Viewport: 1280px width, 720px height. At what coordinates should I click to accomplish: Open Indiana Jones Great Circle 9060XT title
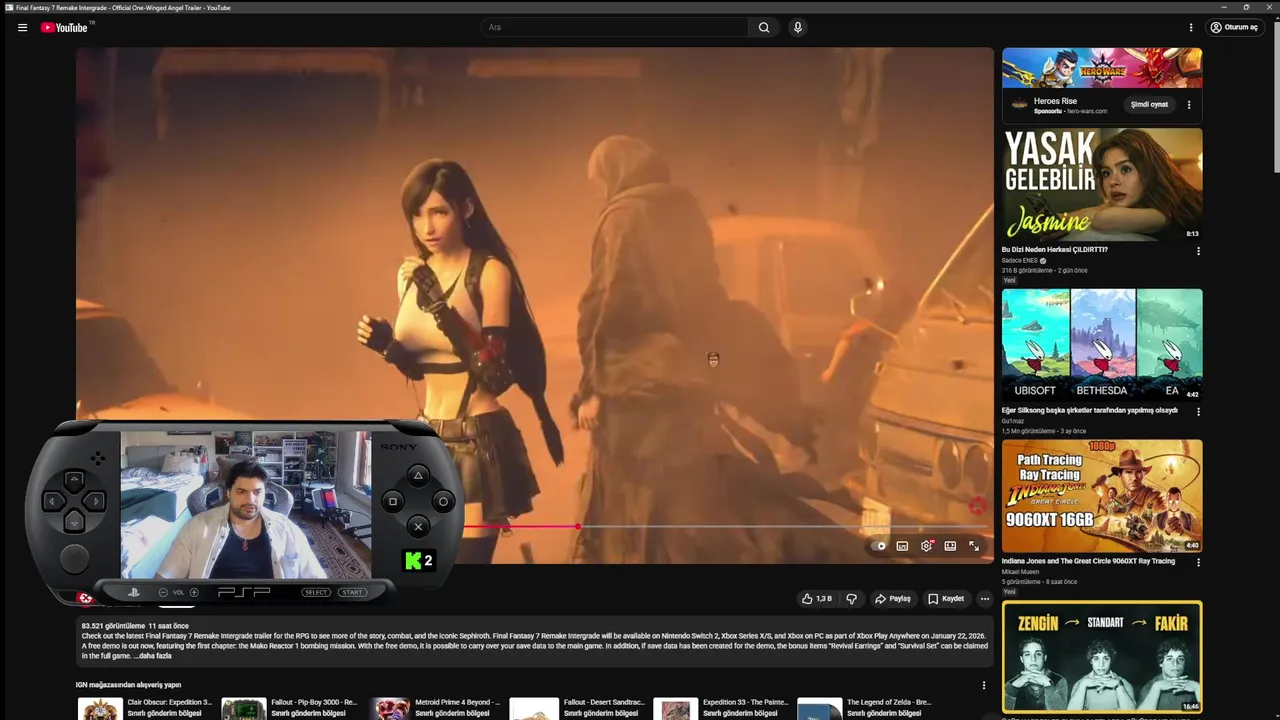pos(1088,561)
